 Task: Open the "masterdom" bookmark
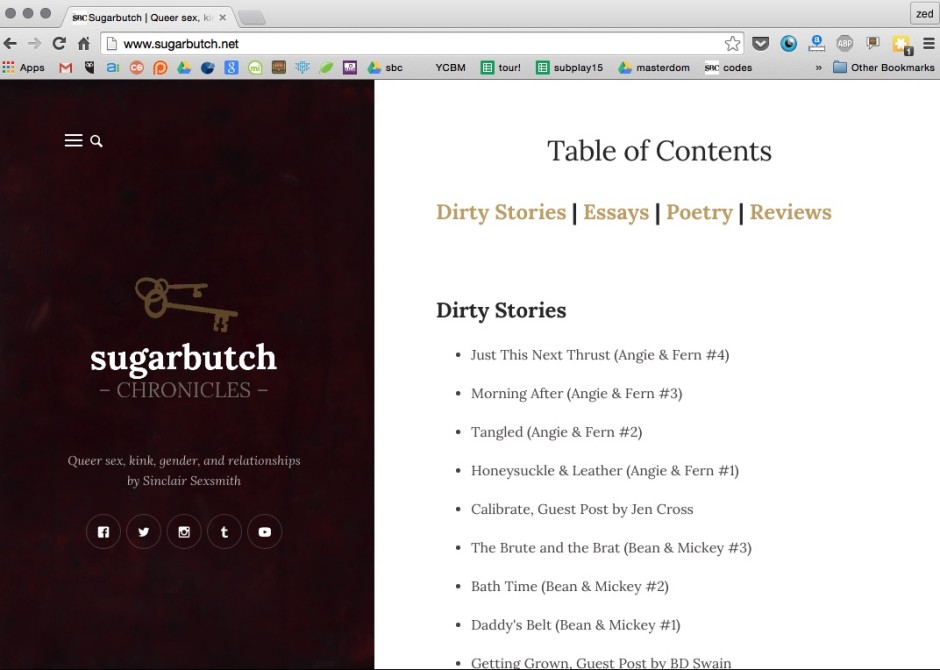pyautogui.click(x=653, y=68)
